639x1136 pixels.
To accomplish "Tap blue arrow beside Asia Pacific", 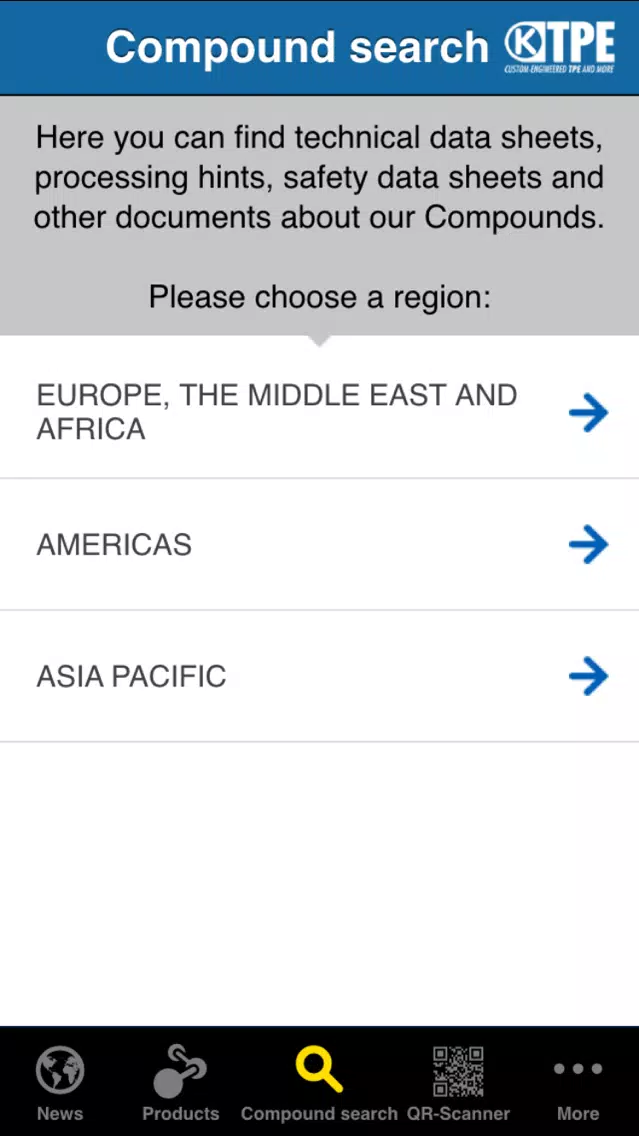I will 588,677.
